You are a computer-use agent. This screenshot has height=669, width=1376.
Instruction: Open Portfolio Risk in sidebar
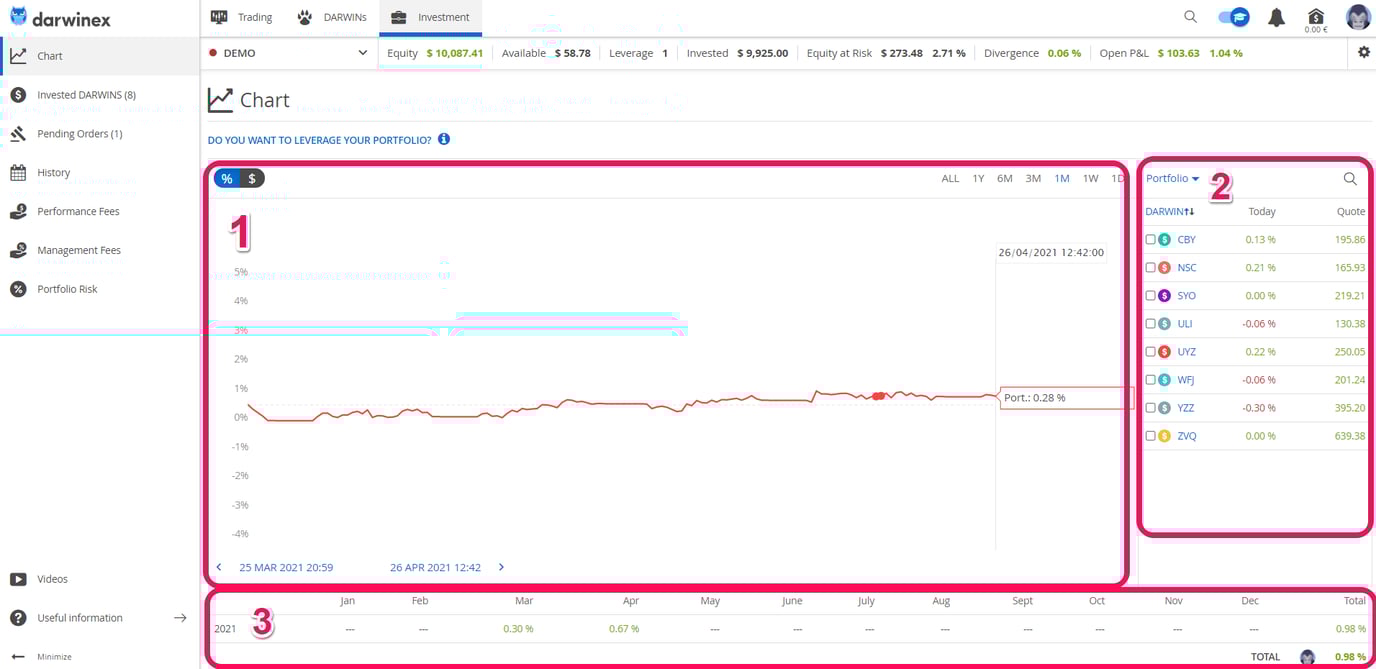tap(67, 289)
